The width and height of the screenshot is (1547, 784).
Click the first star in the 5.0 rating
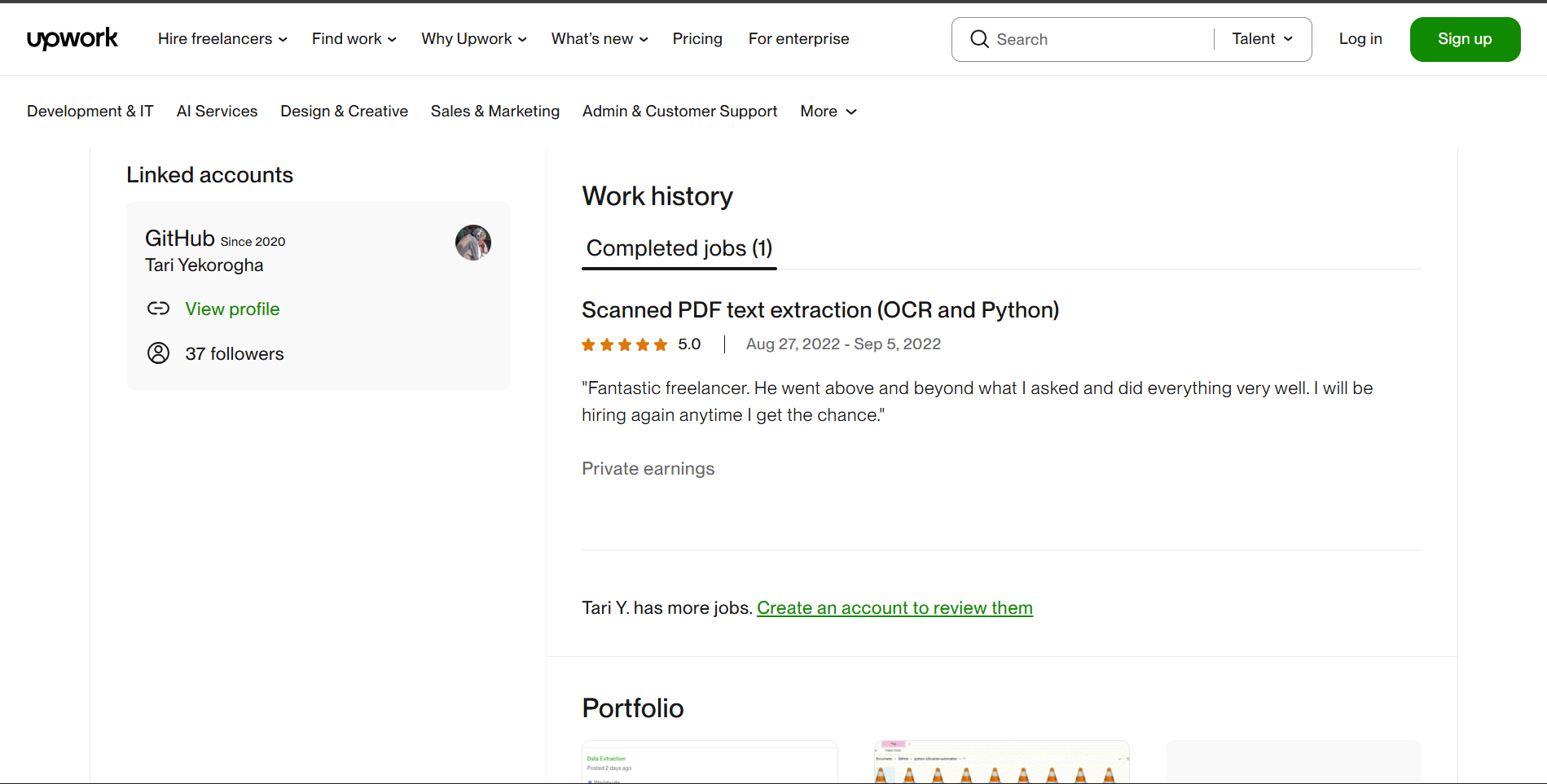click(x=588, y=344)
